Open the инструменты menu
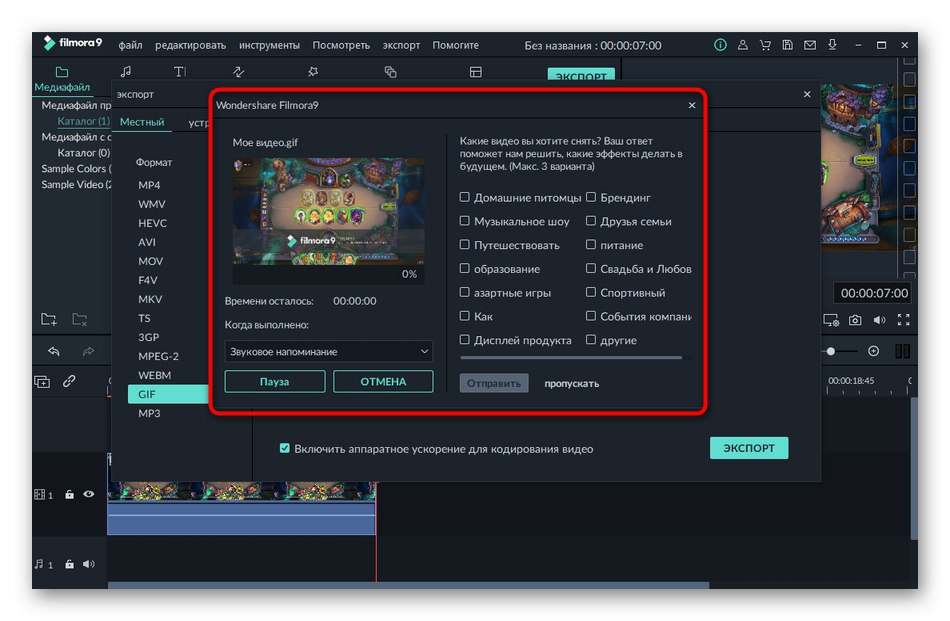 269,45
